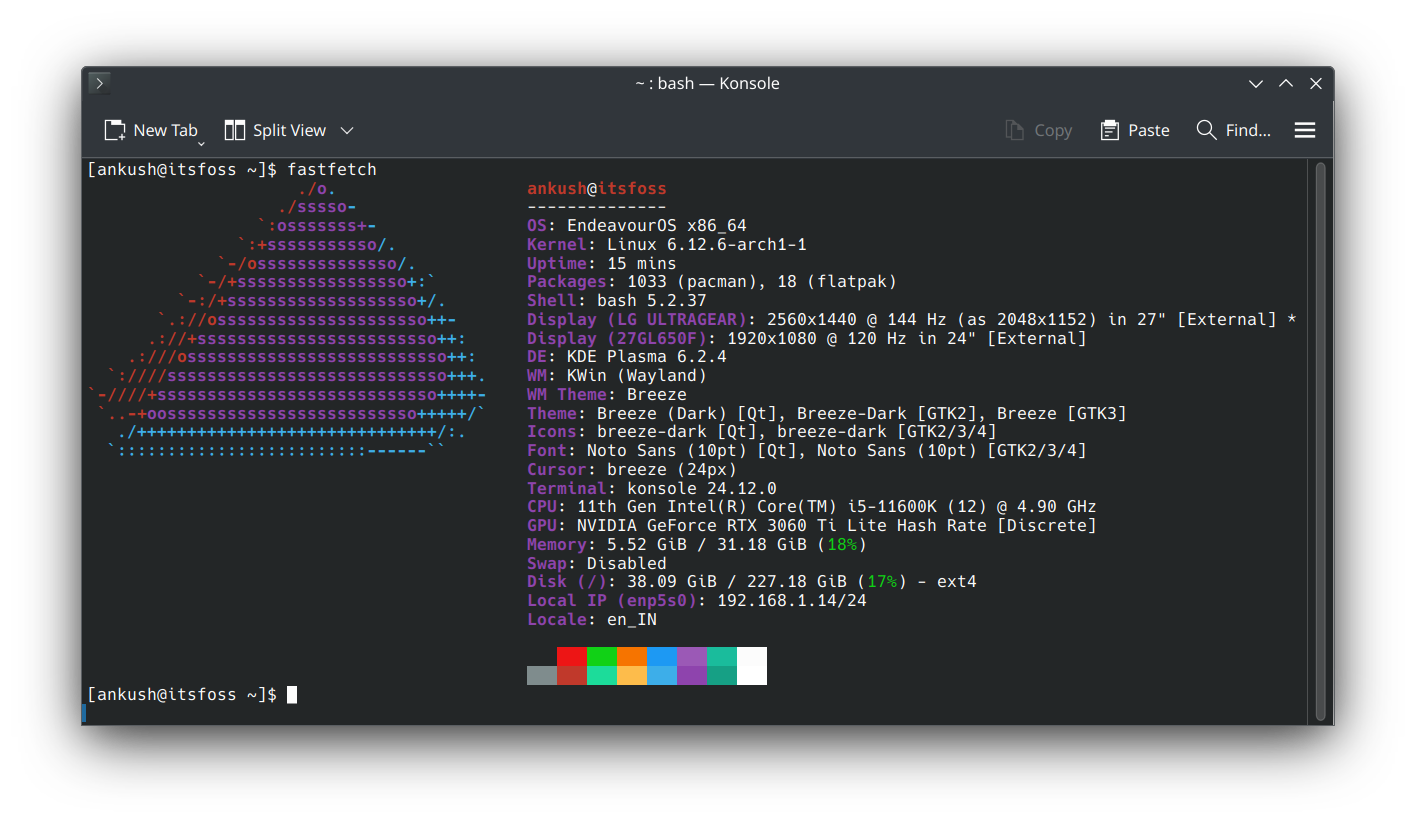Click the orange swatch in top row
1416x822 pixels.
pos(632,656)
